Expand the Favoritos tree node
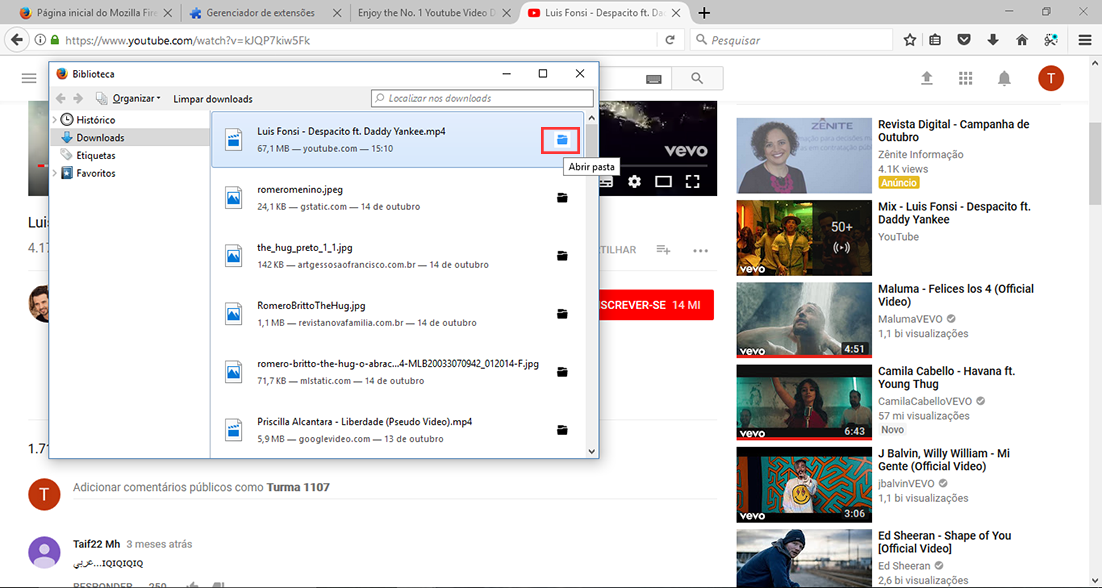Screen dimensions: 1102x588 [55, 173]
